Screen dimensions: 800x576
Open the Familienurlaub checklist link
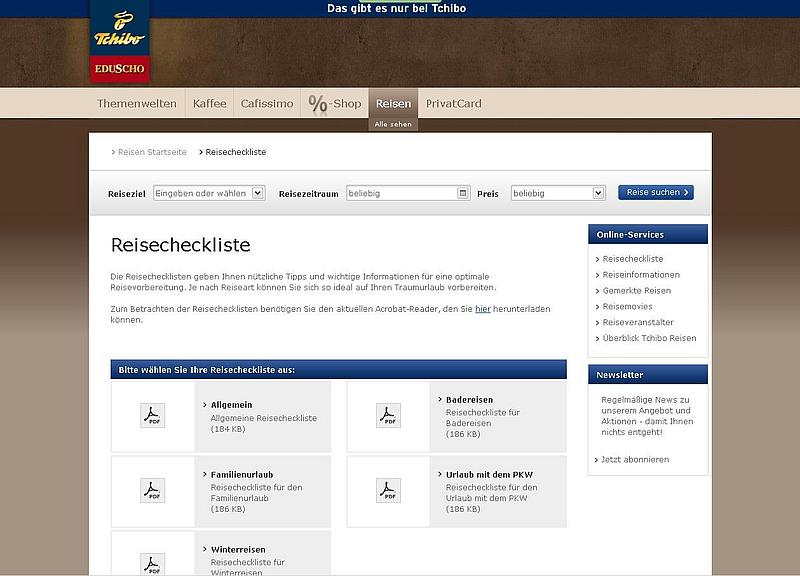pyautogui.click(x=242, y=474)
